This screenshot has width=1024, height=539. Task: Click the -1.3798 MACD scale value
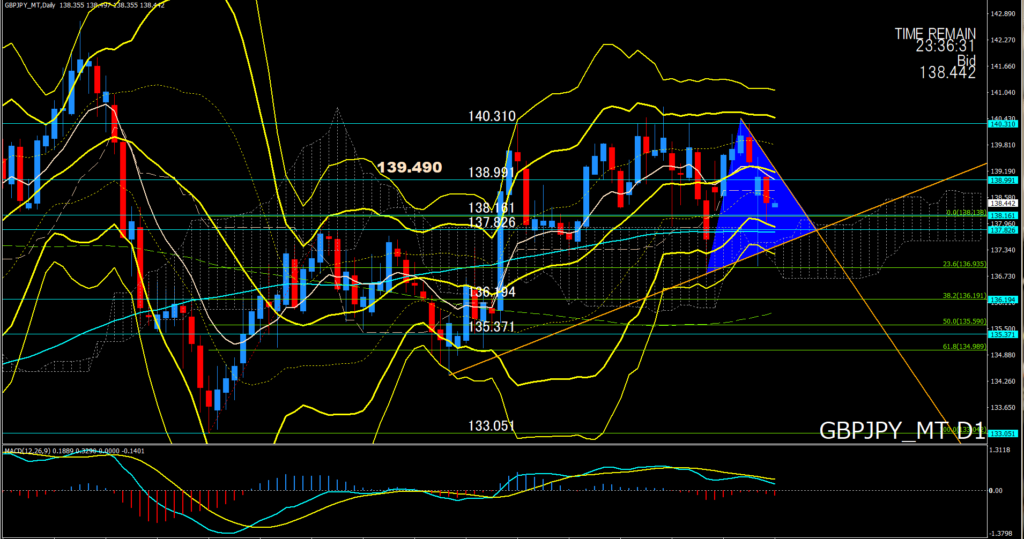tap(1000, 534)
